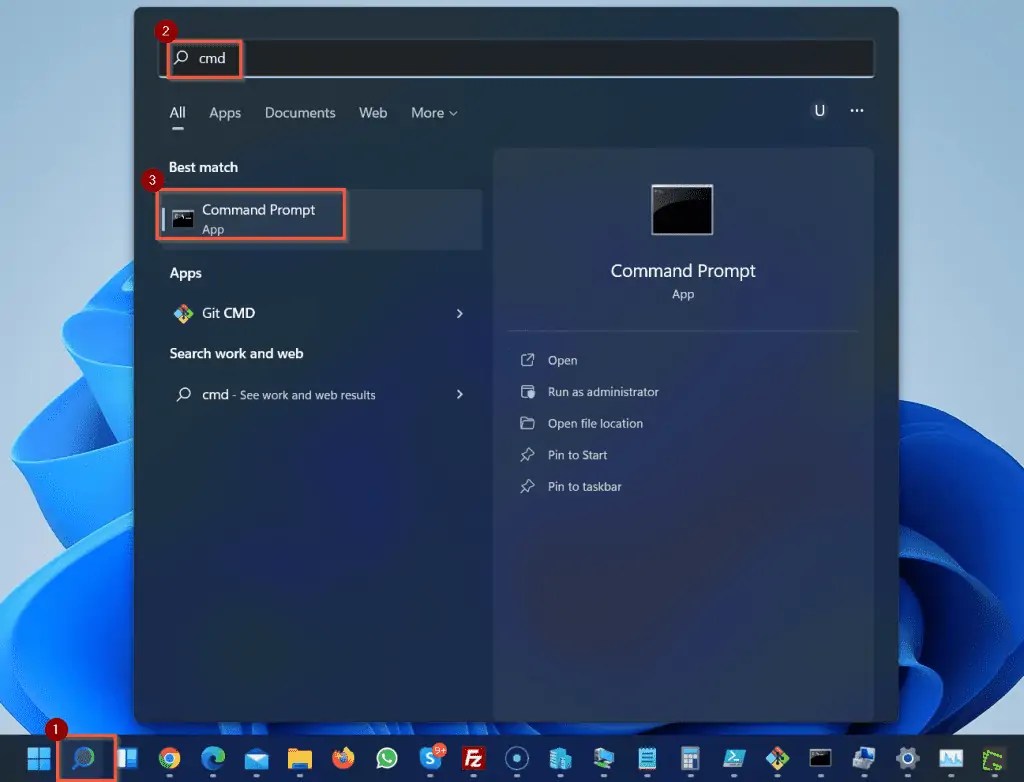Expand the More filter dropdown

tap(433, 113)
